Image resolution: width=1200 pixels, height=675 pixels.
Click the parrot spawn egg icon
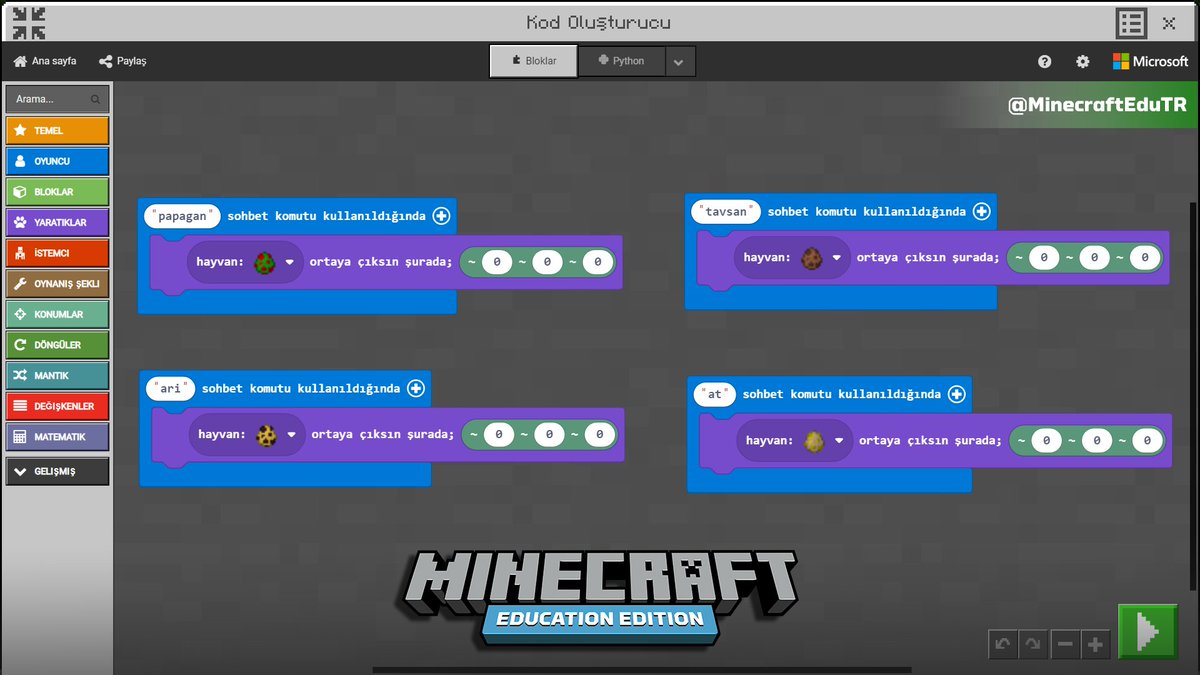265,263
